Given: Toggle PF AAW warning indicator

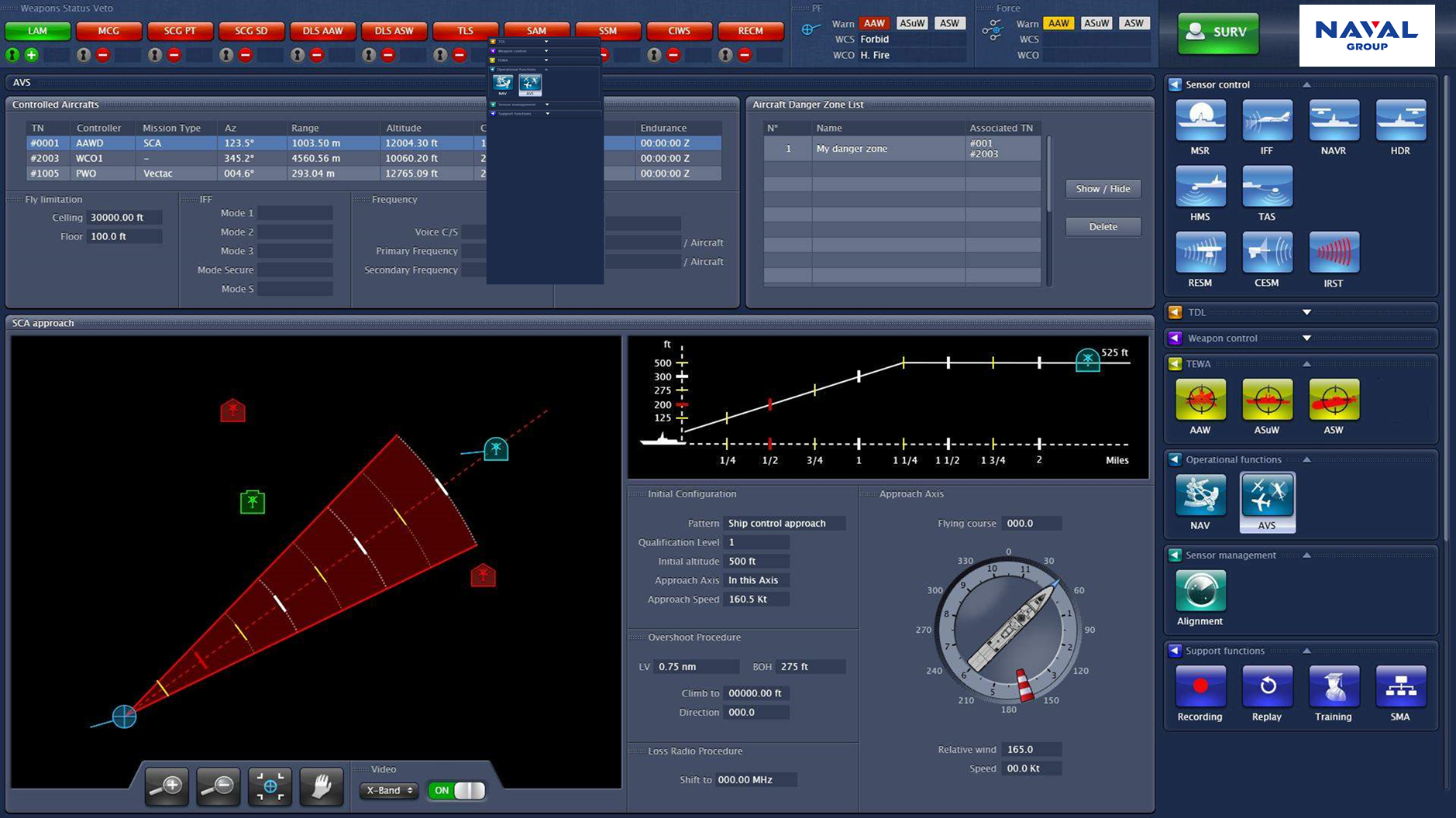Looking at the screenshot, I should tap(874, 23).
